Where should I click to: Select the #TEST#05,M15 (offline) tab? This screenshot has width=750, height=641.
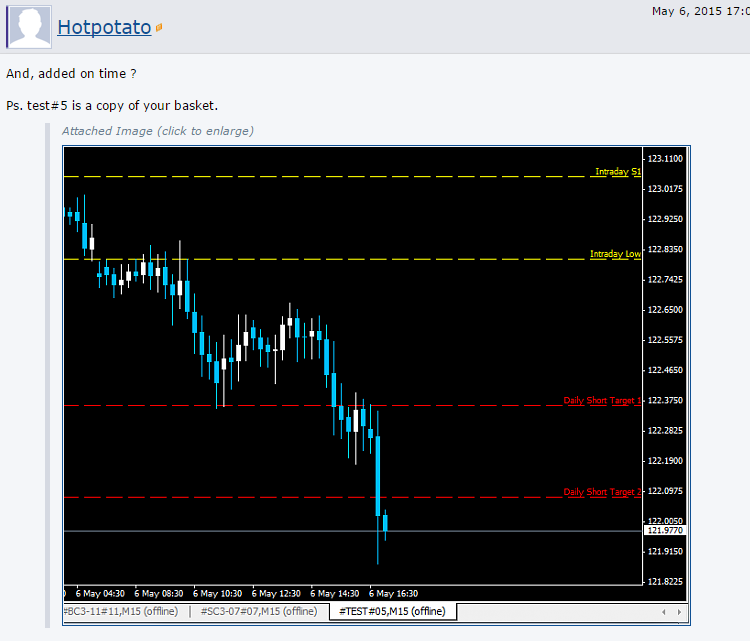coord(392,611)
